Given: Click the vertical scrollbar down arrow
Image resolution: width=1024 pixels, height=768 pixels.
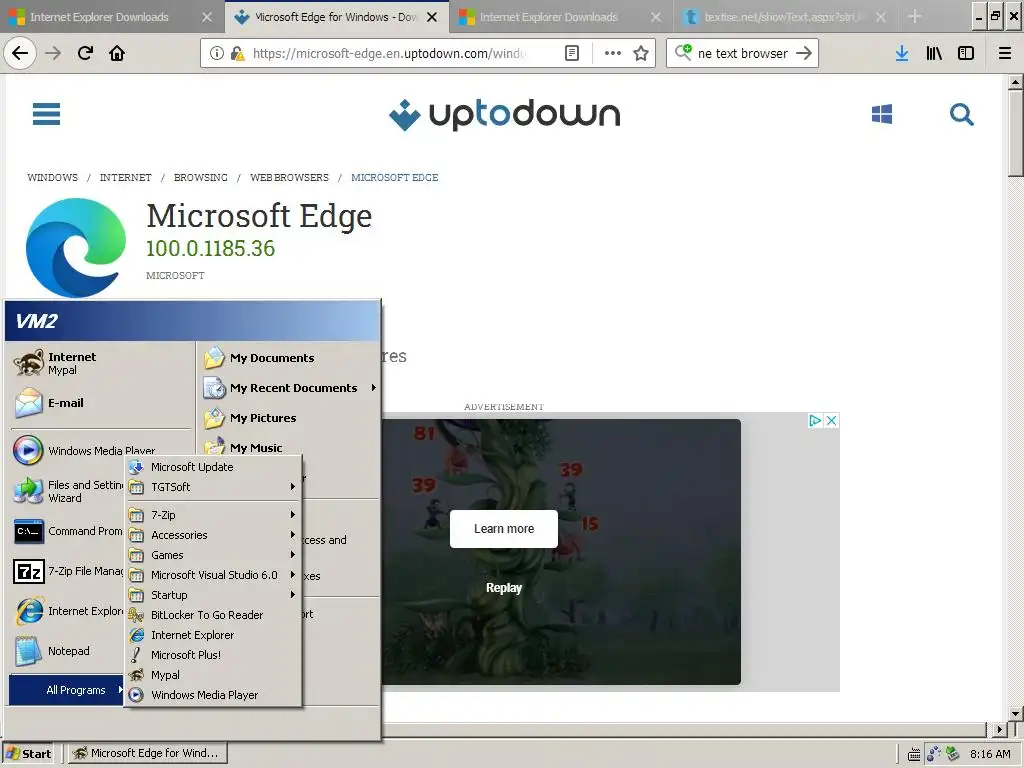Looking at the screenshot, I should [x=1016, y=713].
